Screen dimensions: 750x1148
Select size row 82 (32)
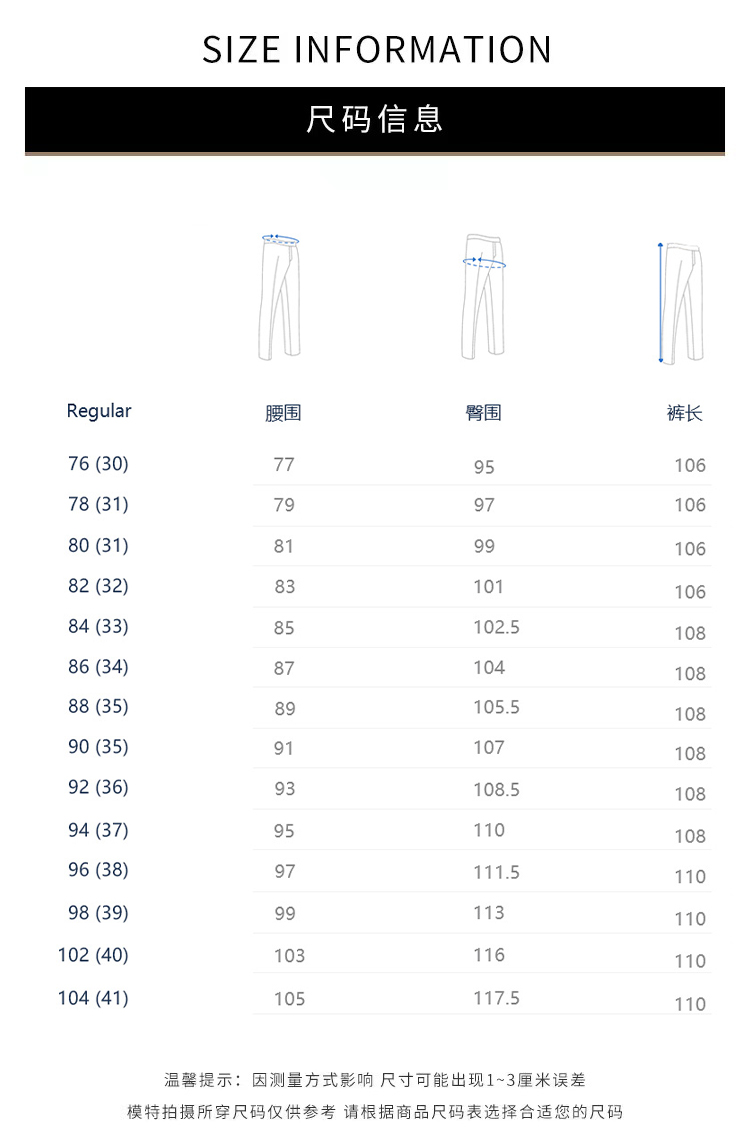pyautogui.click(x=98, y=586)
